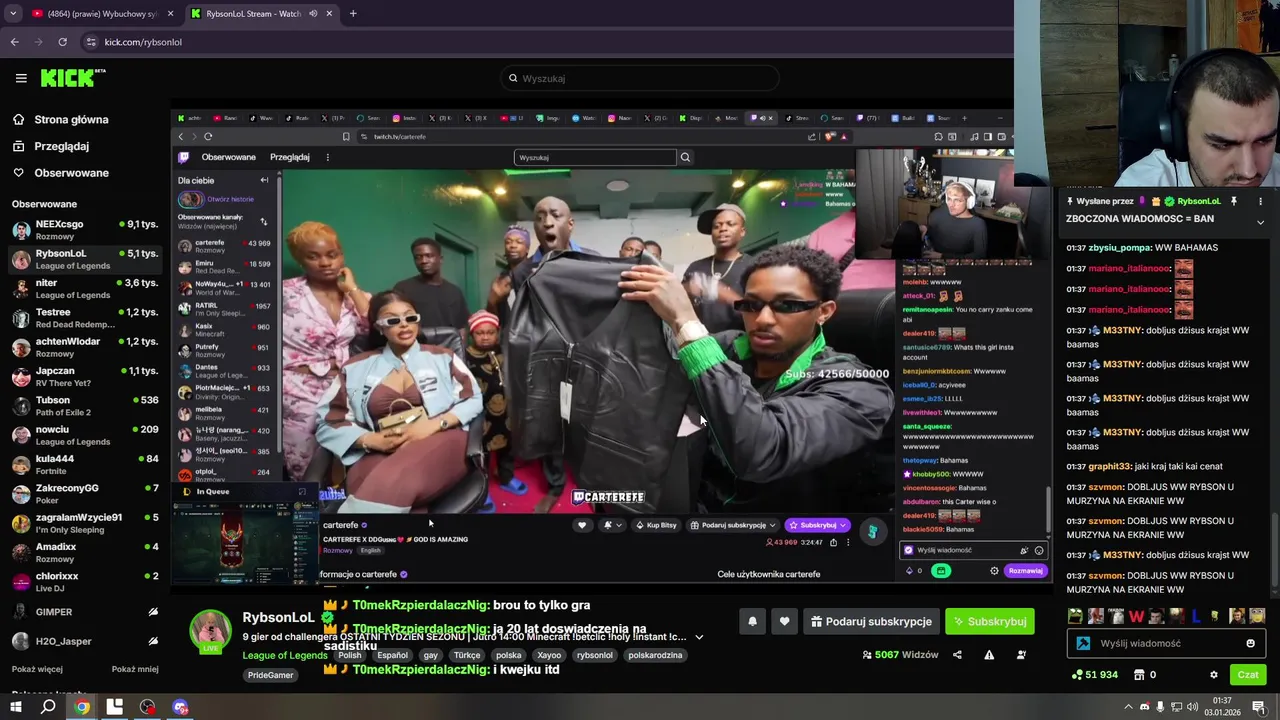
Task: Expand the stream title chevron
Action: [699, 637]
